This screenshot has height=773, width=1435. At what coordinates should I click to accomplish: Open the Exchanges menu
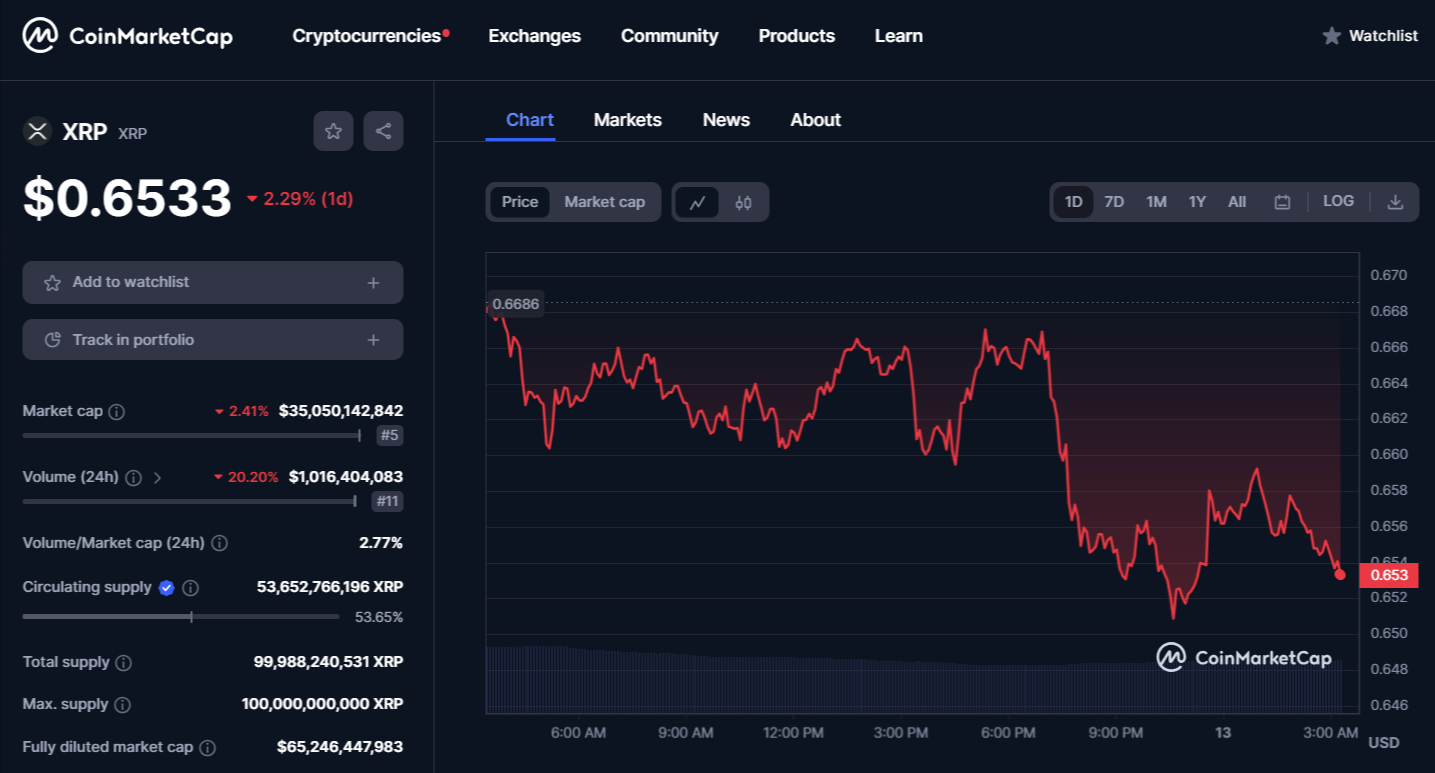534,36
